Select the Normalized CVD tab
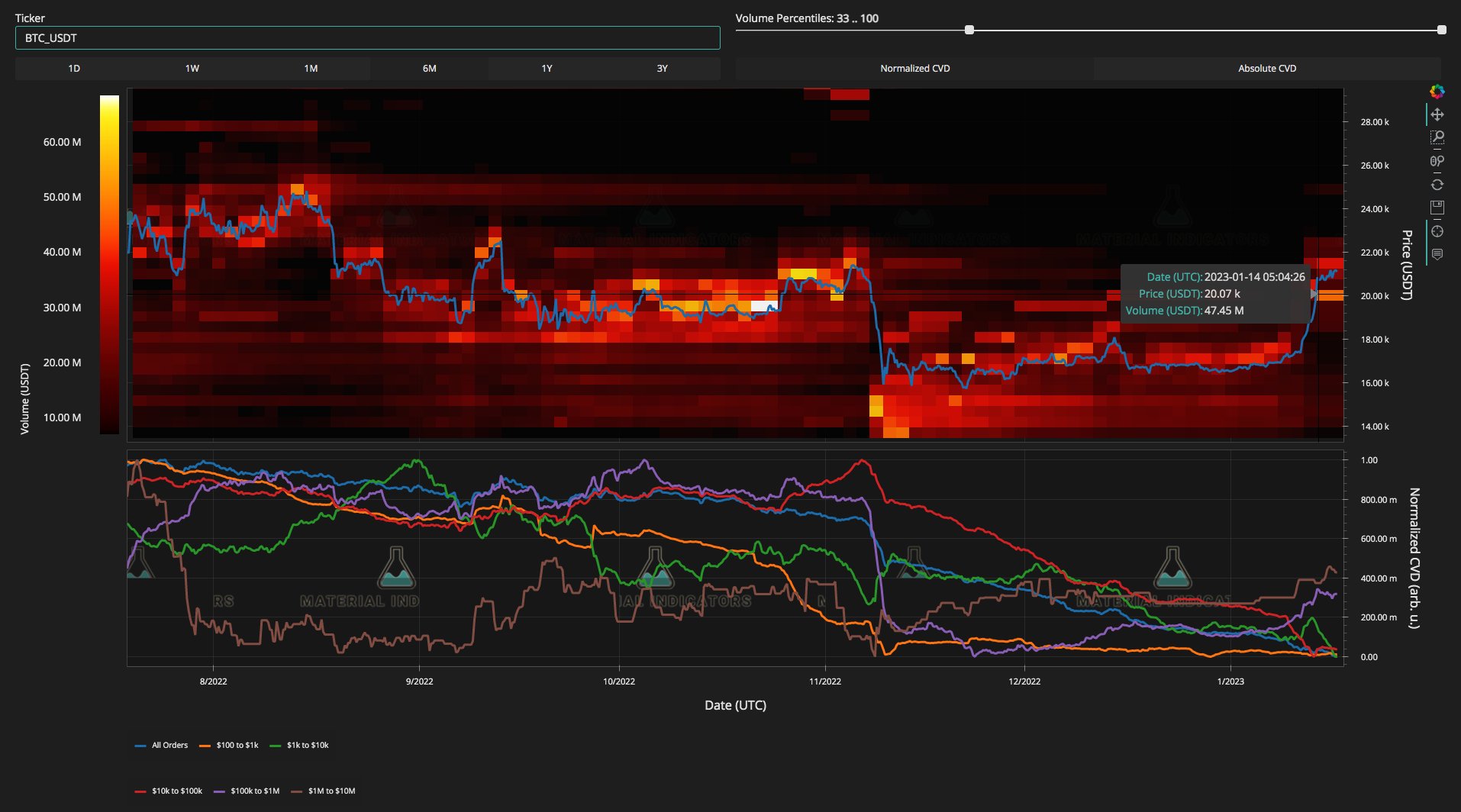Image resolution: width=1461 pixels, height=812 pixels. pyautogui.click(x=914, y=68)
